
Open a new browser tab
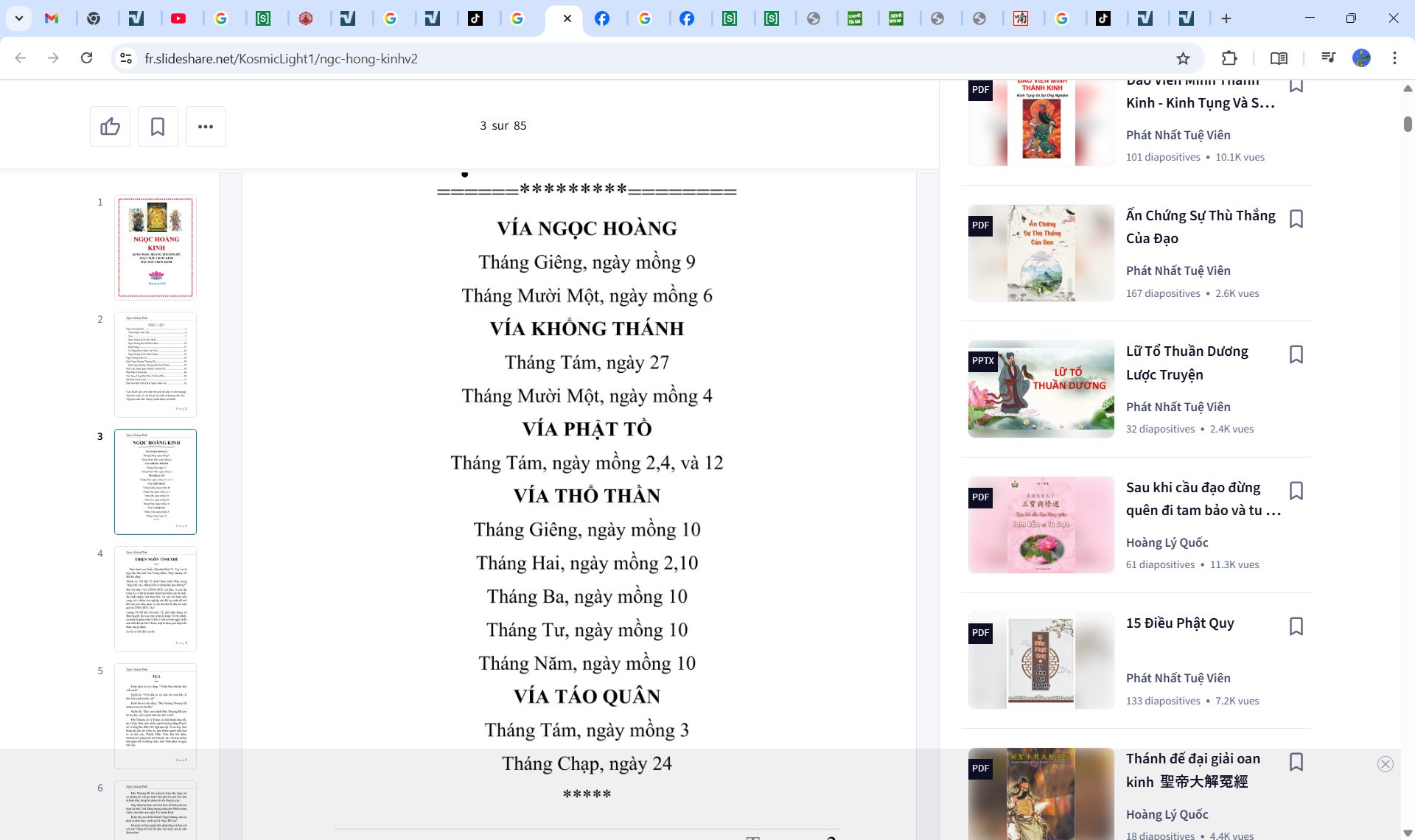pos(1226,18)
